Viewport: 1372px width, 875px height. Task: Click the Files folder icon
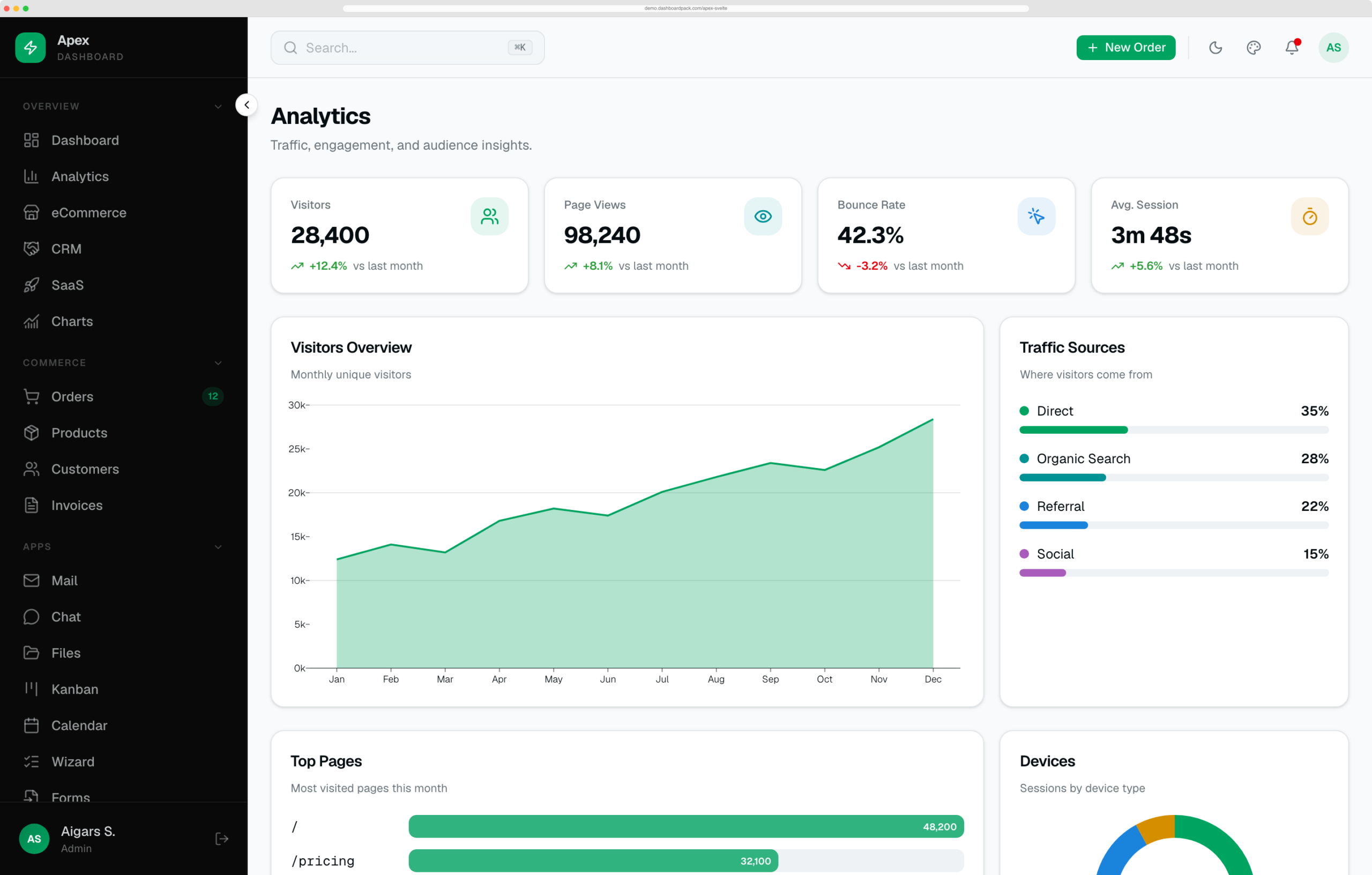click(x=31, y=653)
